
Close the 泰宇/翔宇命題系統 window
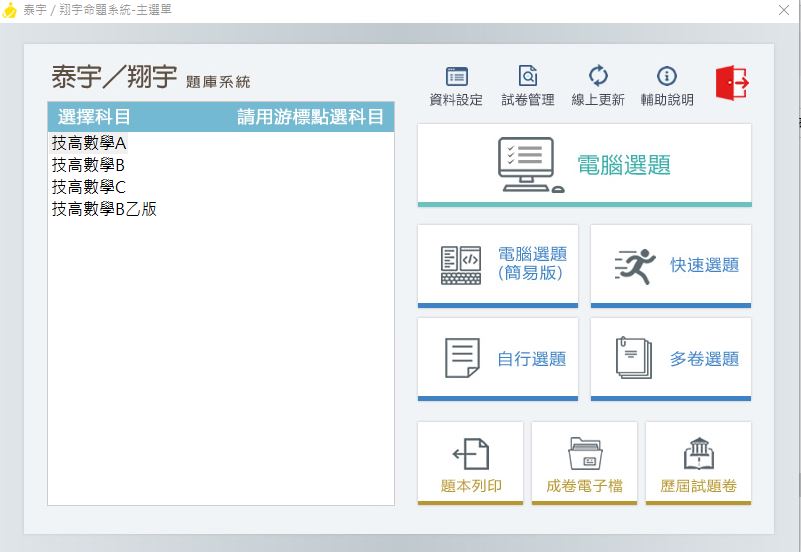783,9
